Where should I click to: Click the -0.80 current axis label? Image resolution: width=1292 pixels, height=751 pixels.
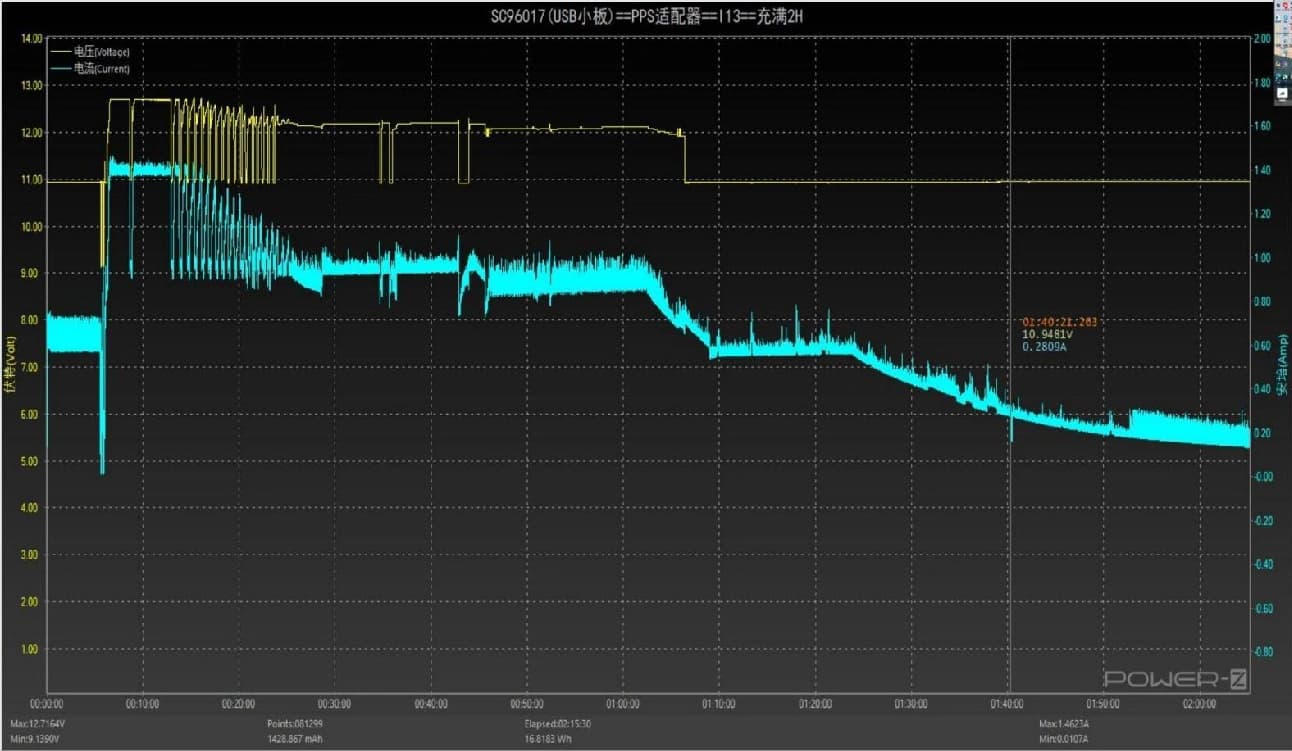[1262, 652]
